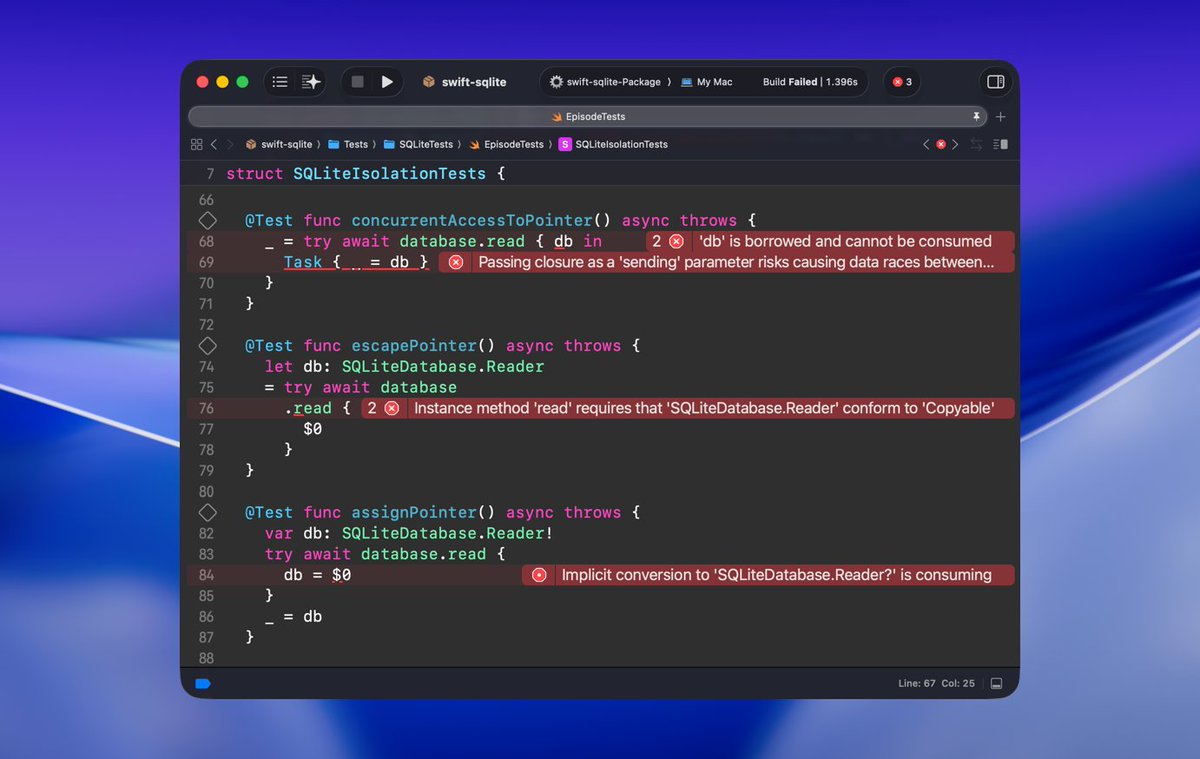The width and height of the screenshot is (1200, 759).
Task: Click the pin icon on EpisodeTests tab
Action: pyautogui.click(x=977, y=117)
